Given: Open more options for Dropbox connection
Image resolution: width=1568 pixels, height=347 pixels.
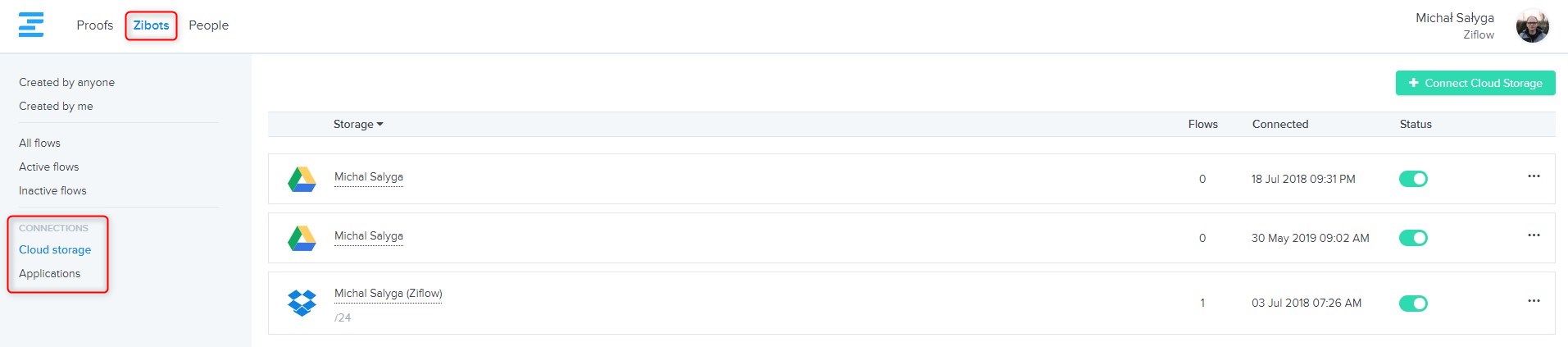Looking at the screenshot, I should click(x=1534, y=301).
